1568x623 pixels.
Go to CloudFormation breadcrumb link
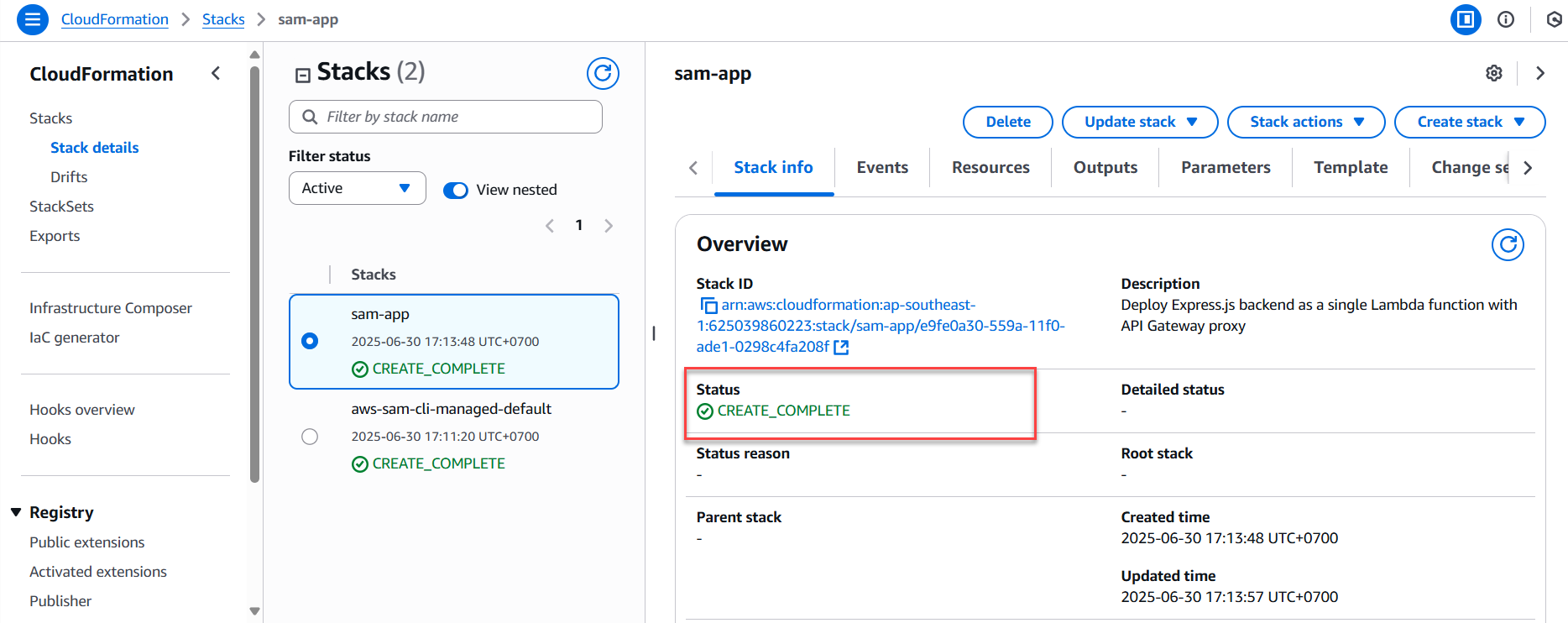tap(115, 19)
